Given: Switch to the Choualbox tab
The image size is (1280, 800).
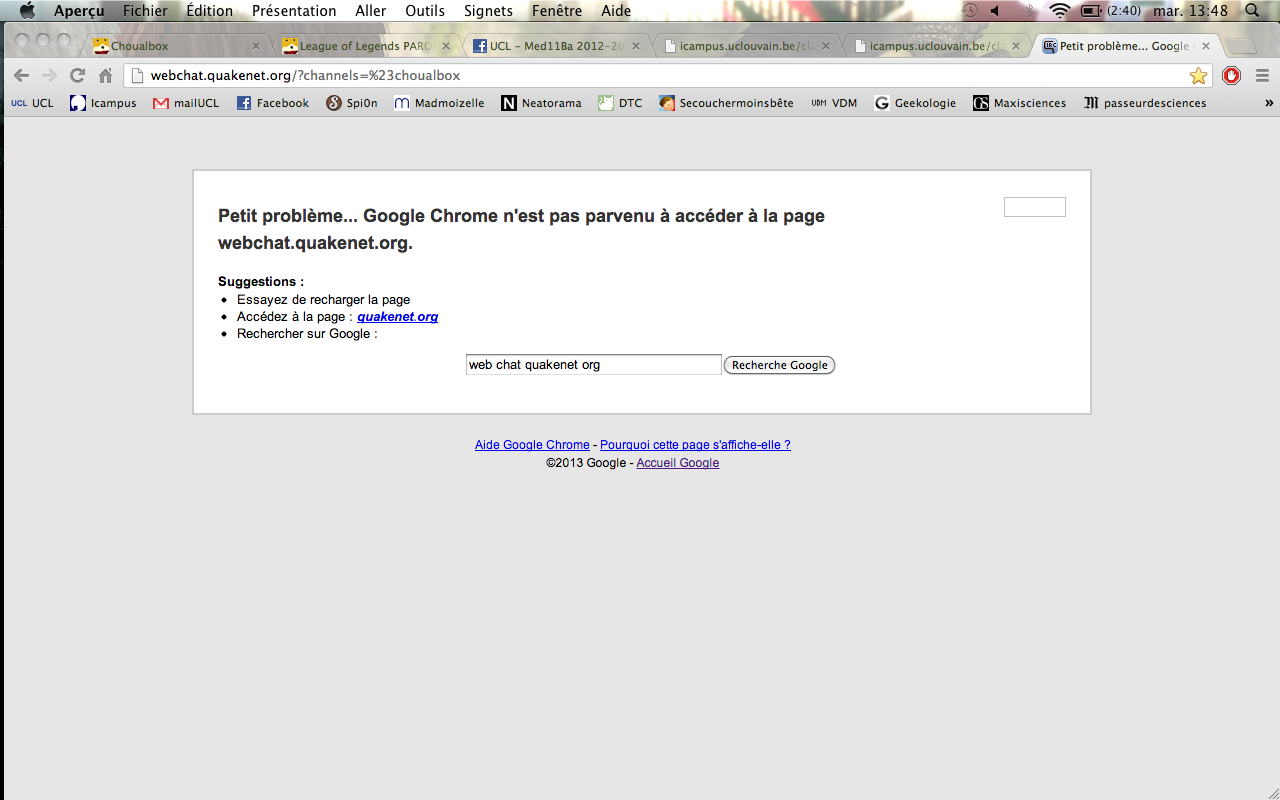Looking at the screenshot, I should (177, 46).
